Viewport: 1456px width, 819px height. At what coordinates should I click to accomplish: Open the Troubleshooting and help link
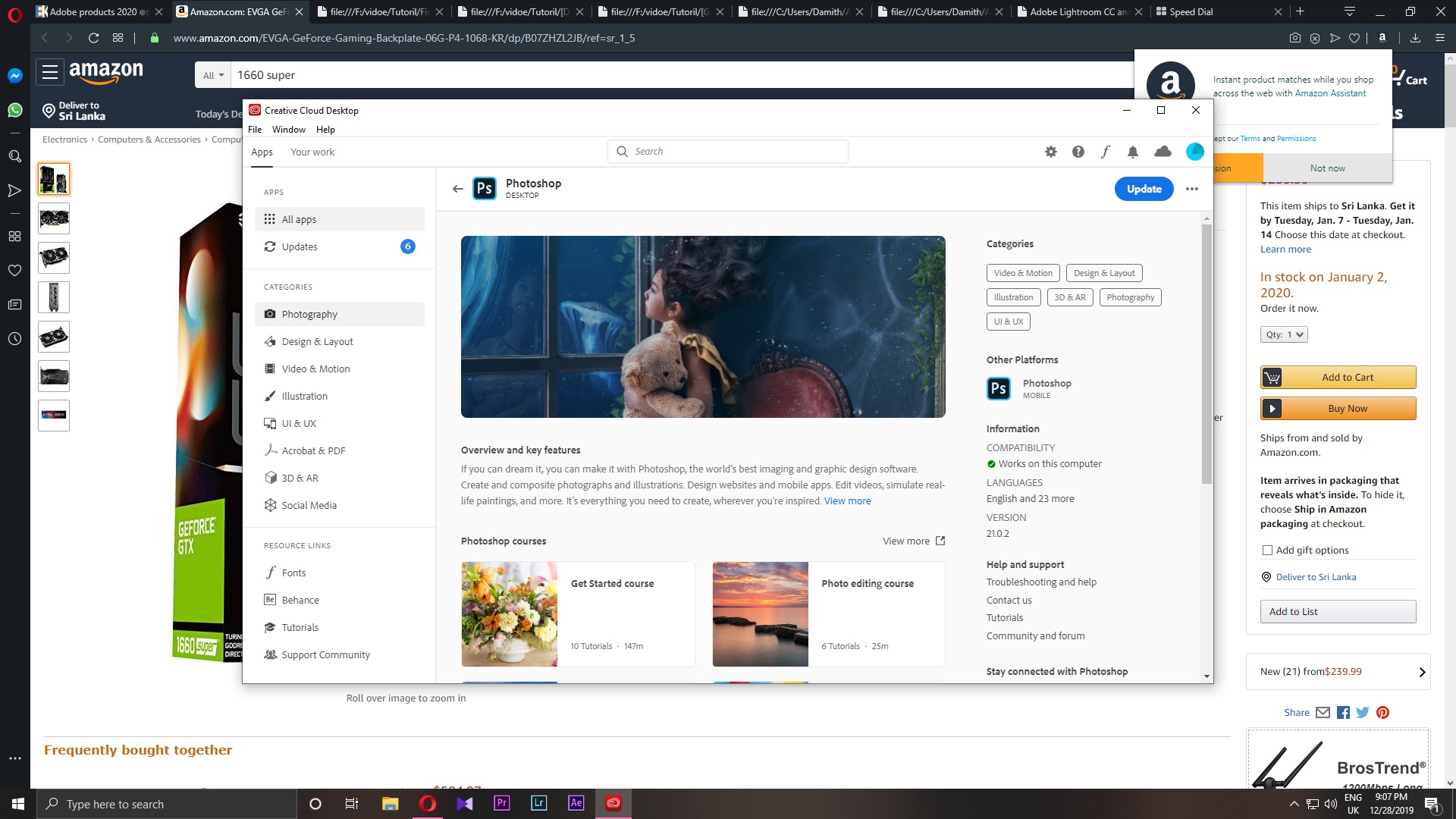pyautogui.click(x=1041, y=582)
